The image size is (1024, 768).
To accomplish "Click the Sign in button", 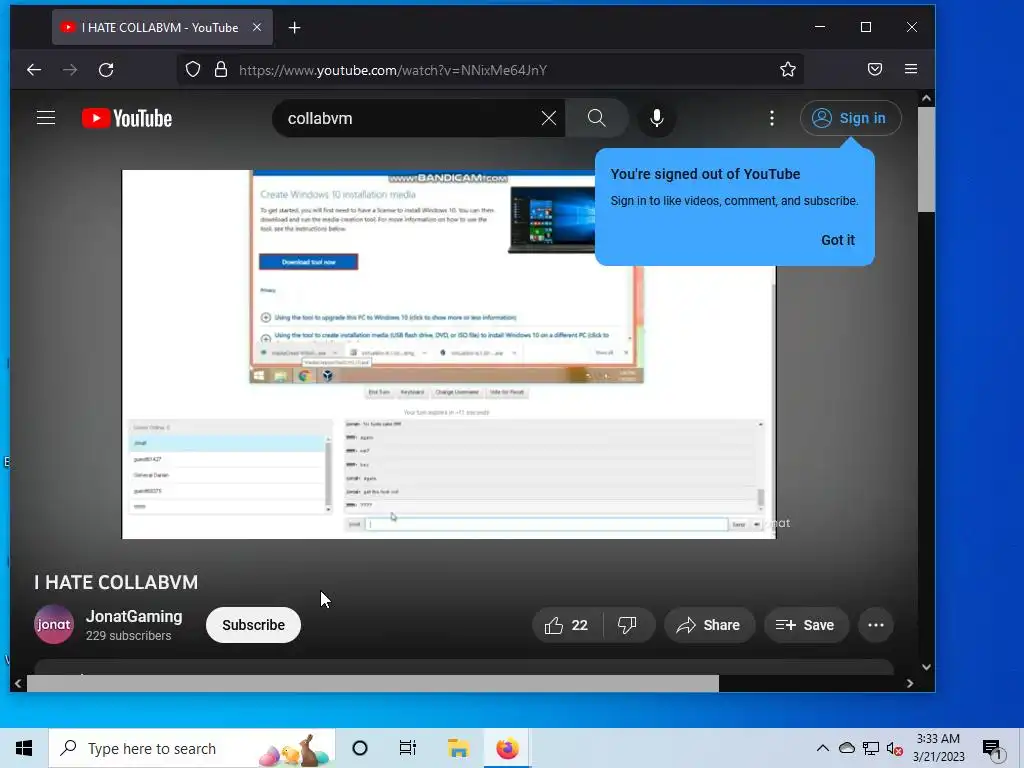I will tap(850, 118).
